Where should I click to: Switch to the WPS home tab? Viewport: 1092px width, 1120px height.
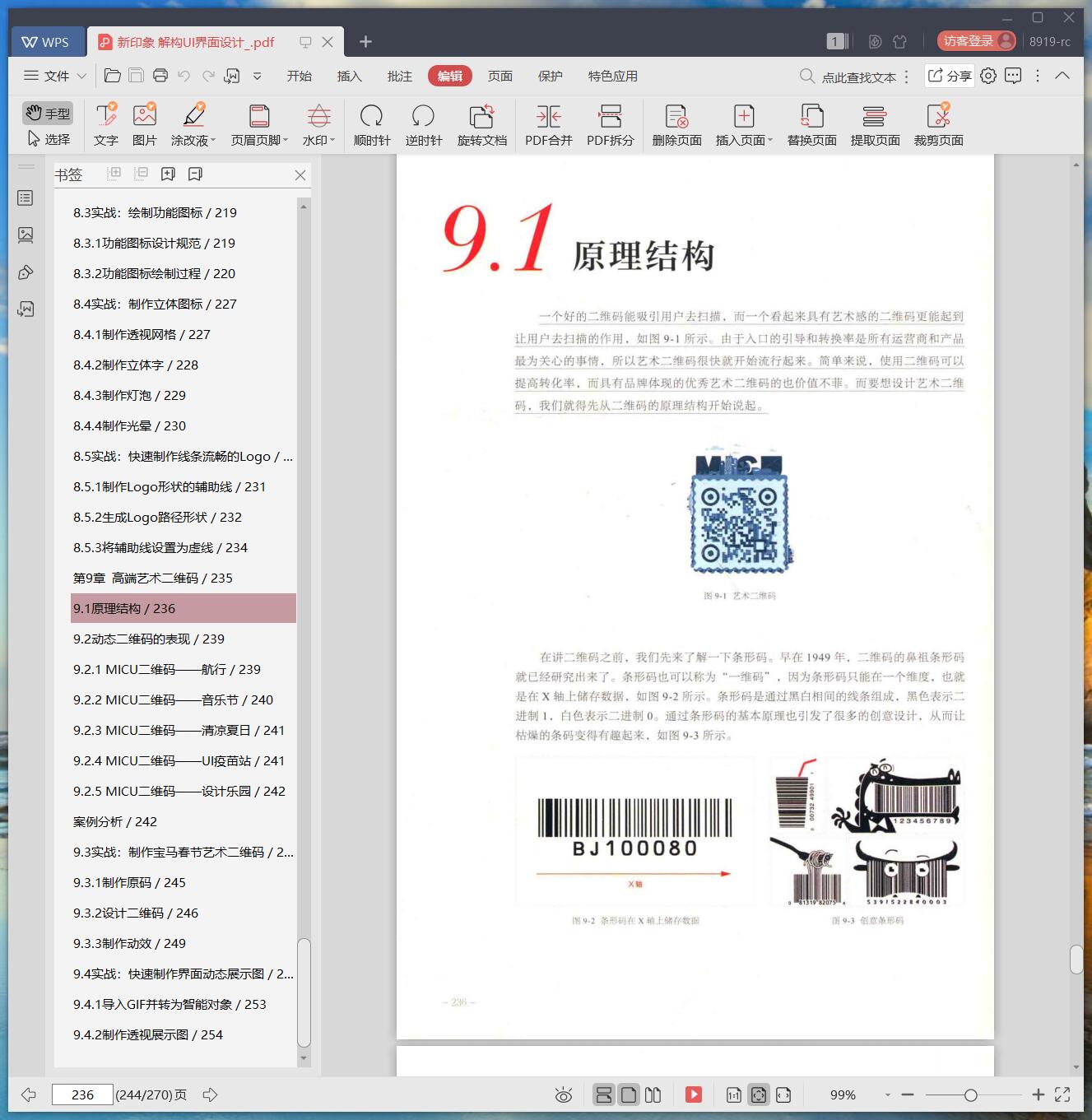pyautogui.click(x=46, y=42)
